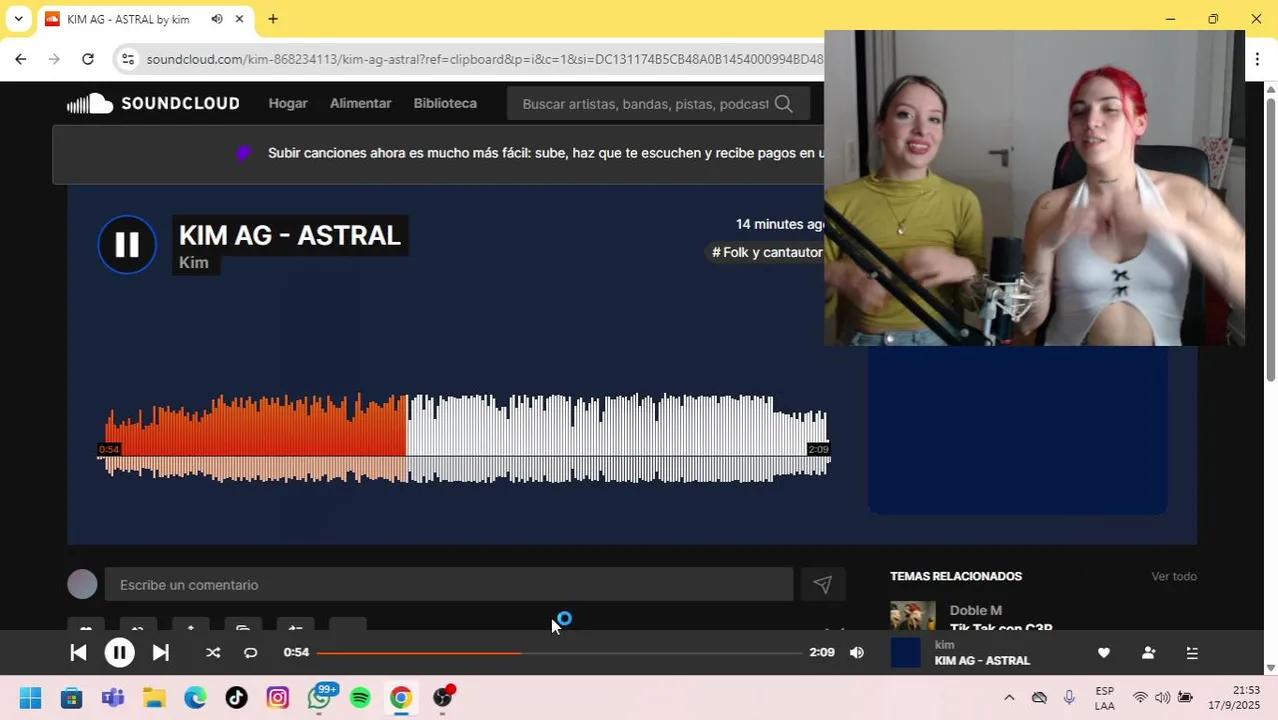Open Microsoft Edge from taskbar

[195, 698]
